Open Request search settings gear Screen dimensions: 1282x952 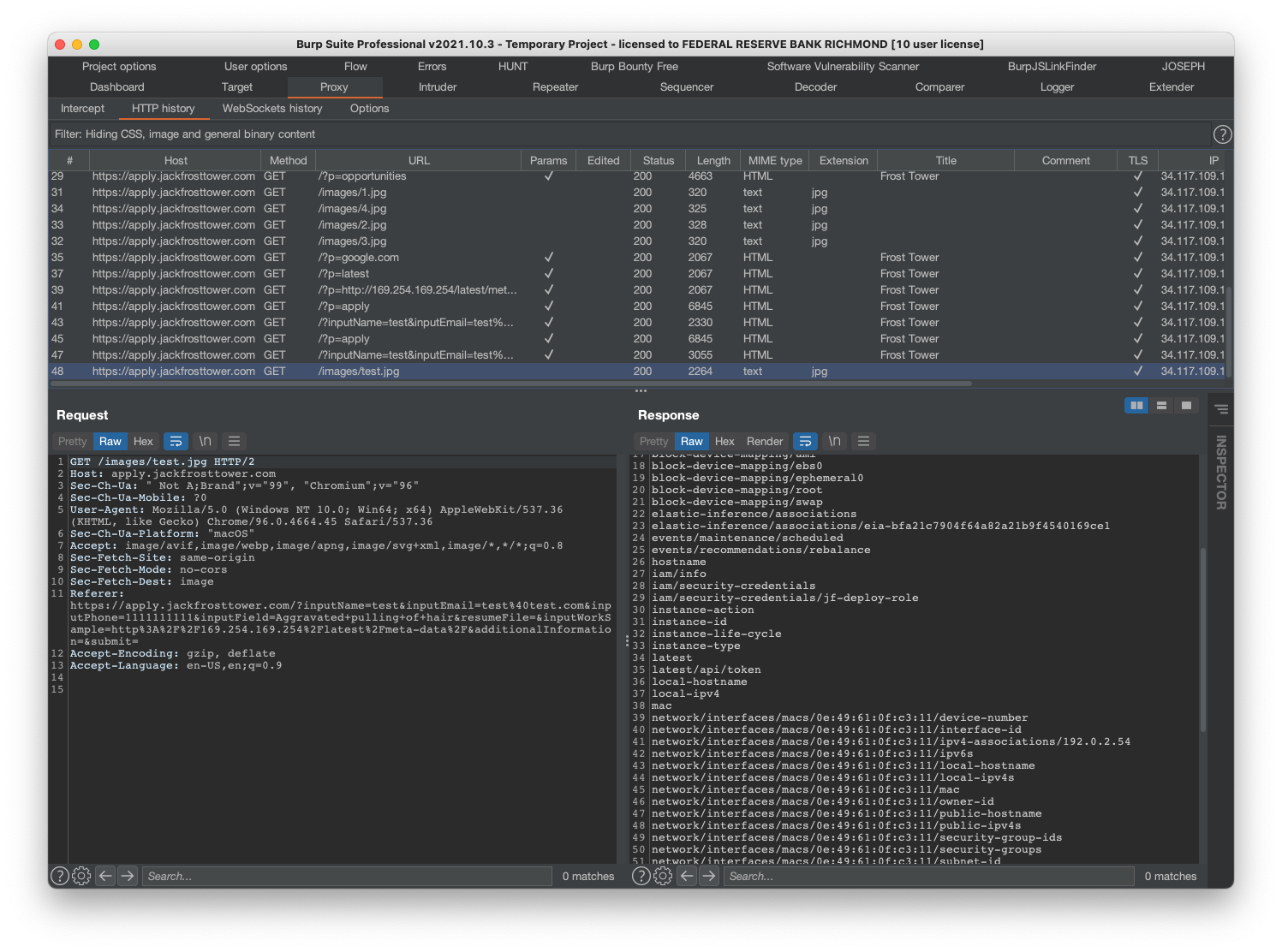tap(81, 876)
